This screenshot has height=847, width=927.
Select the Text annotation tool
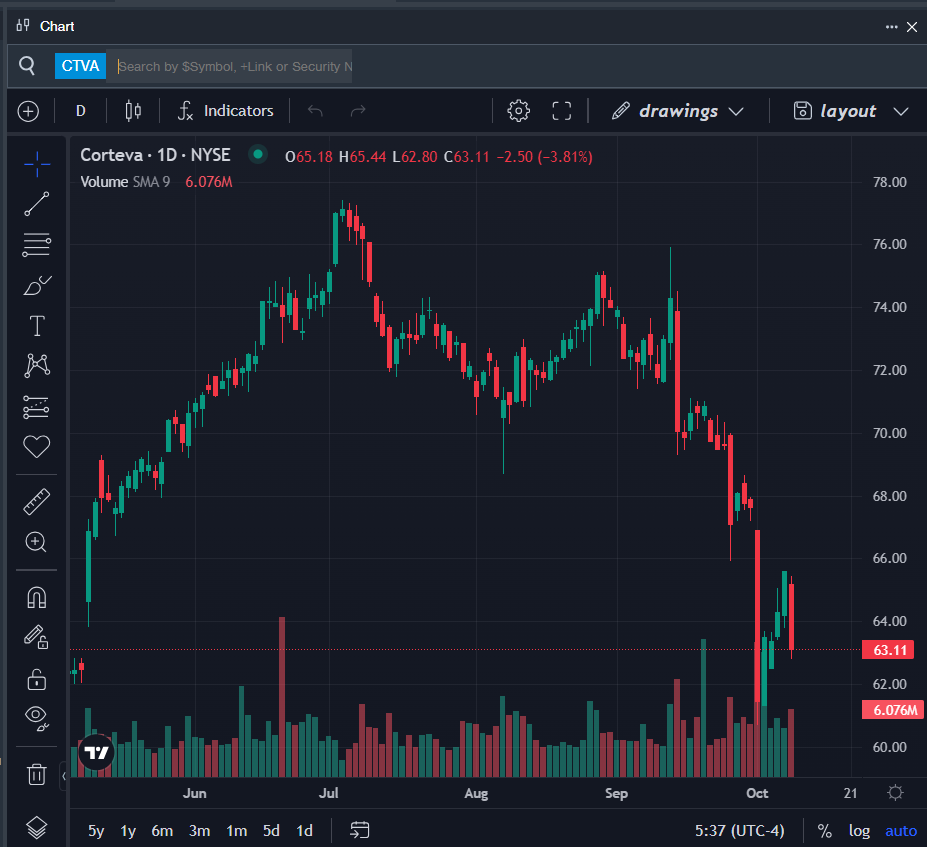point(37,326)
